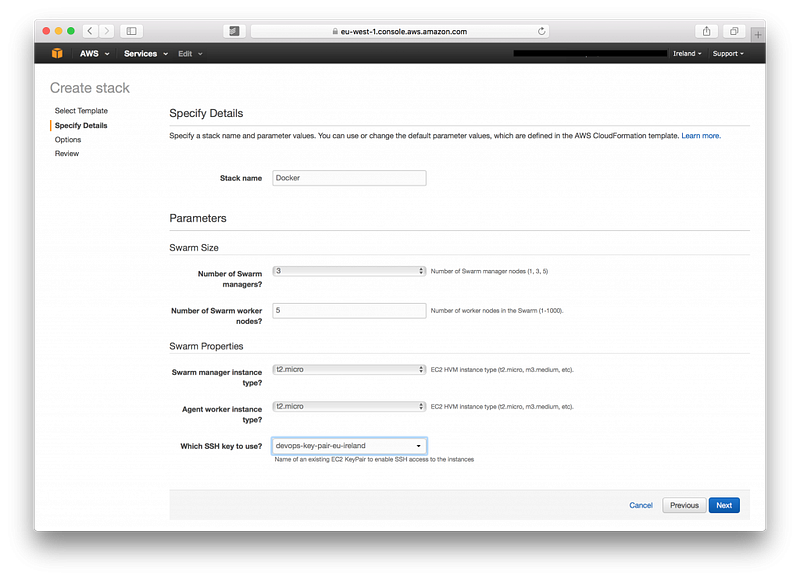Open the SSH key dropdown

[349, 446]
